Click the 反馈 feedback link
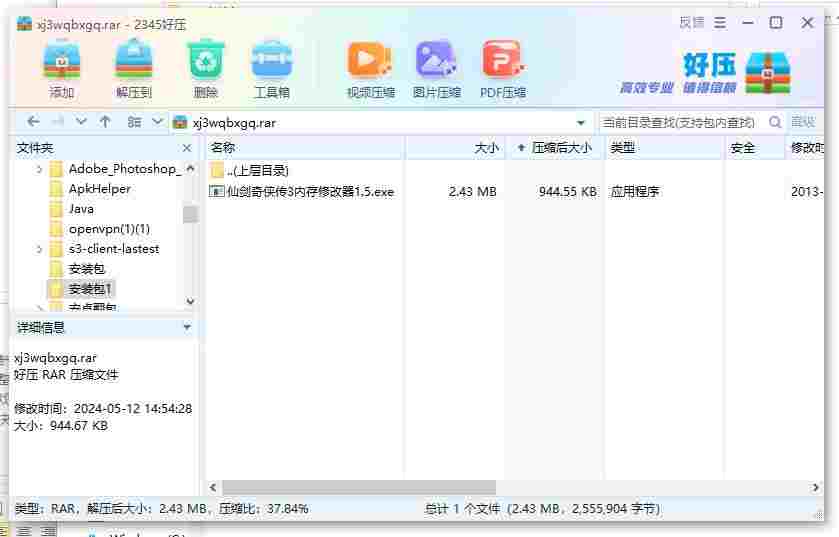The width and height of the screenshot is (839, 537). pos(692,22)
